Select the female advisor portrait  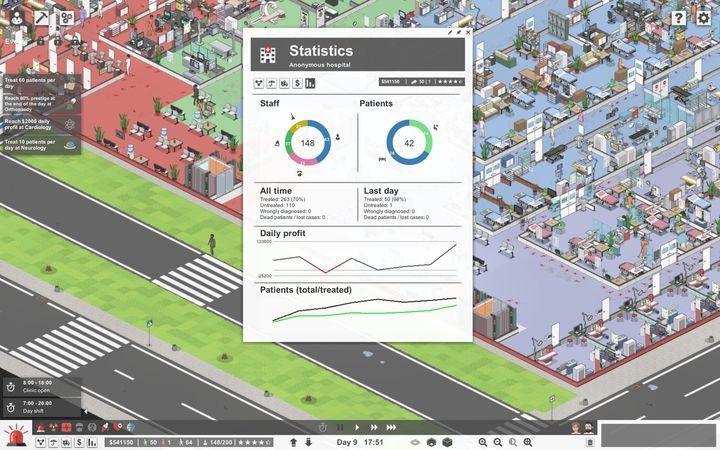point(575,428)
